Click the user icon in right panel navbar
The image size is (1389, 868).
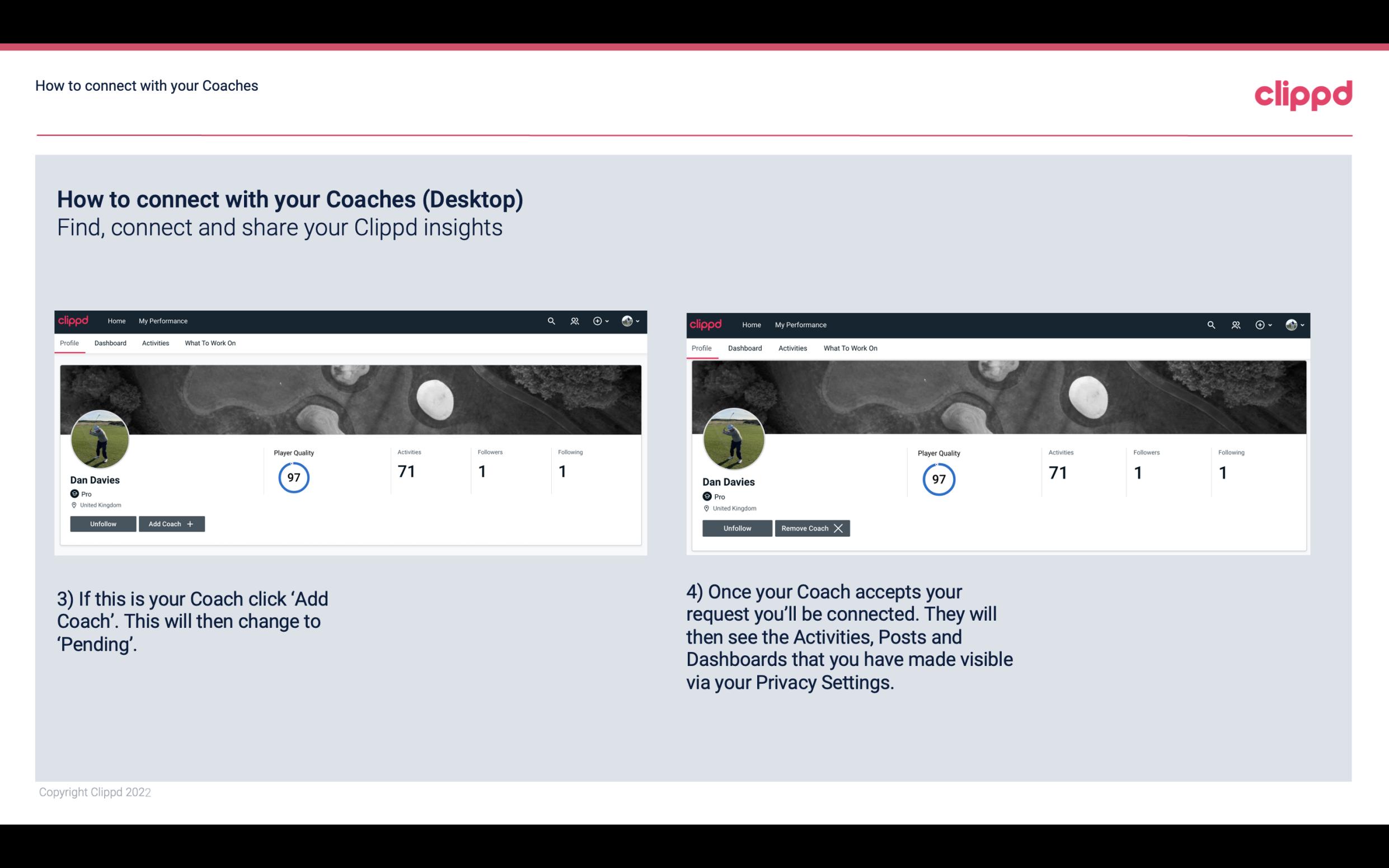1236,325
